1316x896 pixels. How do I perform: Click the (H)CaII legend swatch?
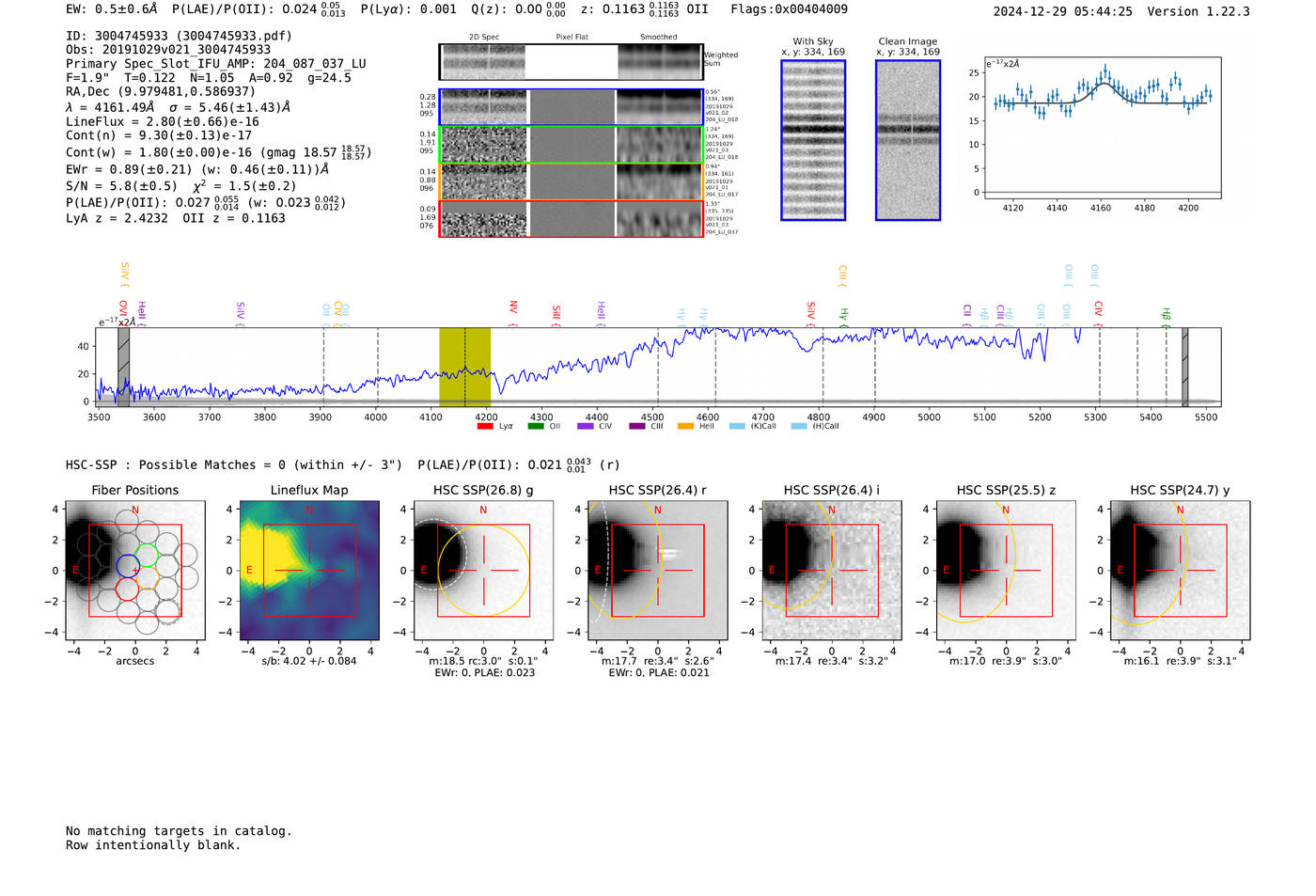[799, 426]
